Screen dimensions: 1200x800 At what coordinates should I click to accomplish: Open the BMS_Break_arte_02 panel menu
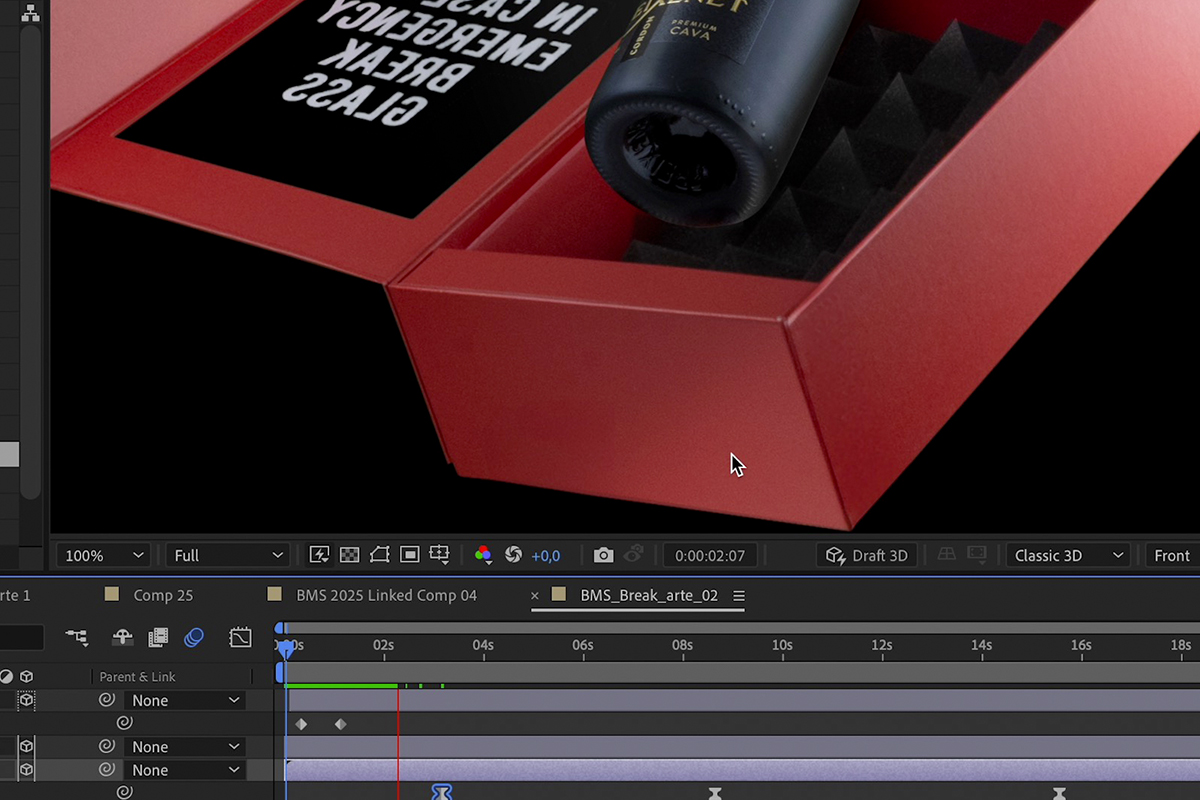pyautogui.click(x=739, y=596)
